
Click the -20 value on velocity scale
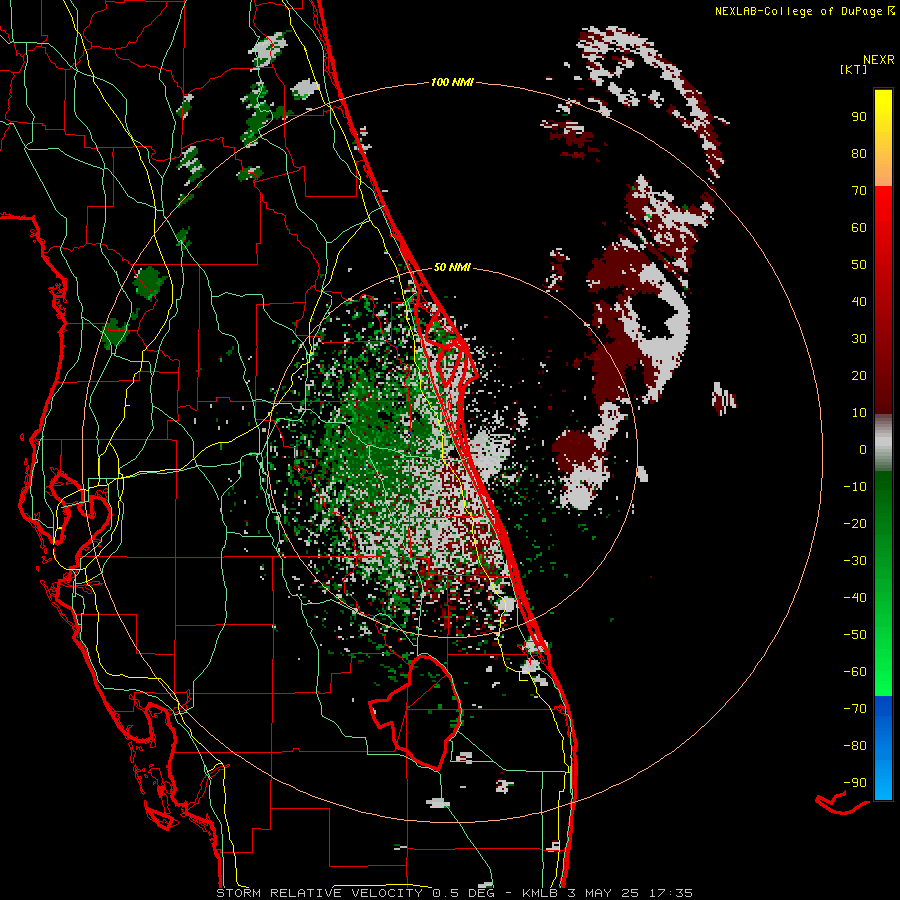coord(855,524)
